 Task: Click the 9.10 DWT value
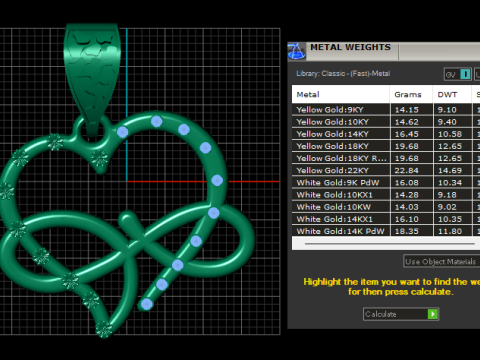(x=447, y=110)
